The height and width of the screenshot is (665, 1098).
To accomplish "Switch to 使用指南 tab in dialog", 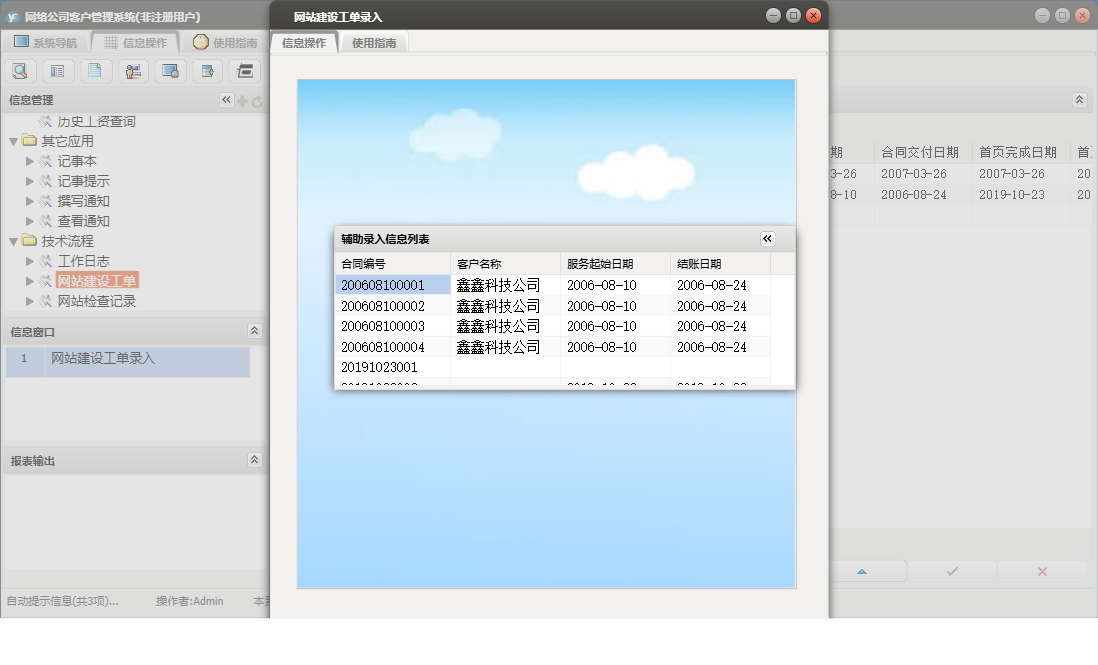I will pyautogui.click(x=374, y=43).
